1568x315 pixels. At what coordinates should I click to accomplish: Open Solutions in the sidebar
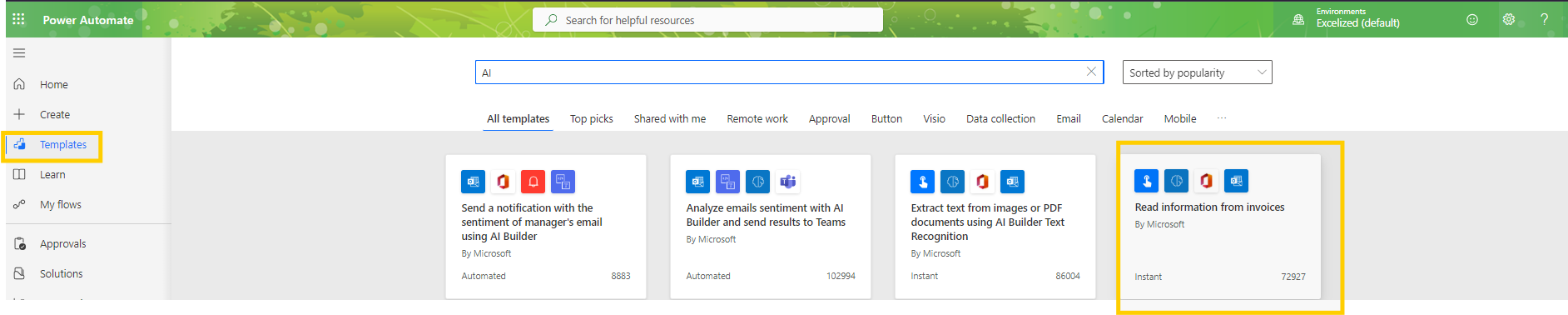(x=62, y=273)
